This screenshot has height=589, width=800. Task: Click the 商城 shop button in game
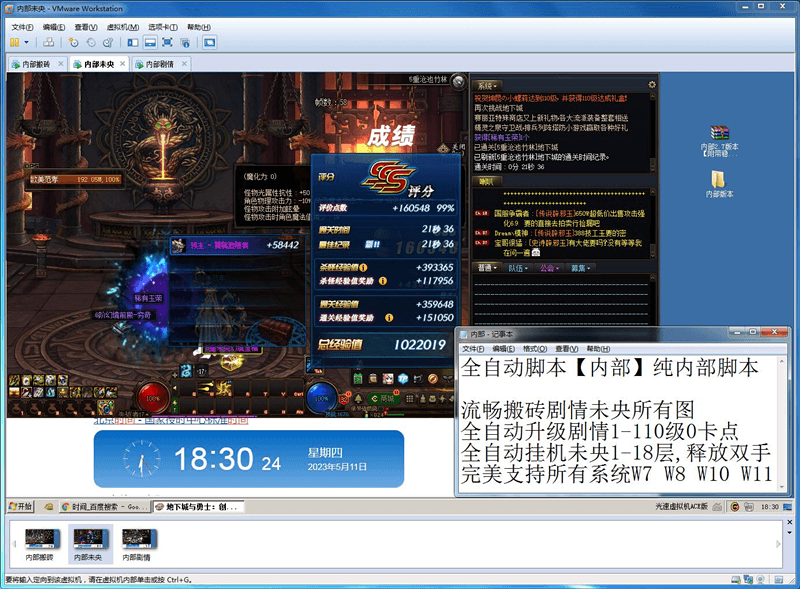(x=385, y=399)
